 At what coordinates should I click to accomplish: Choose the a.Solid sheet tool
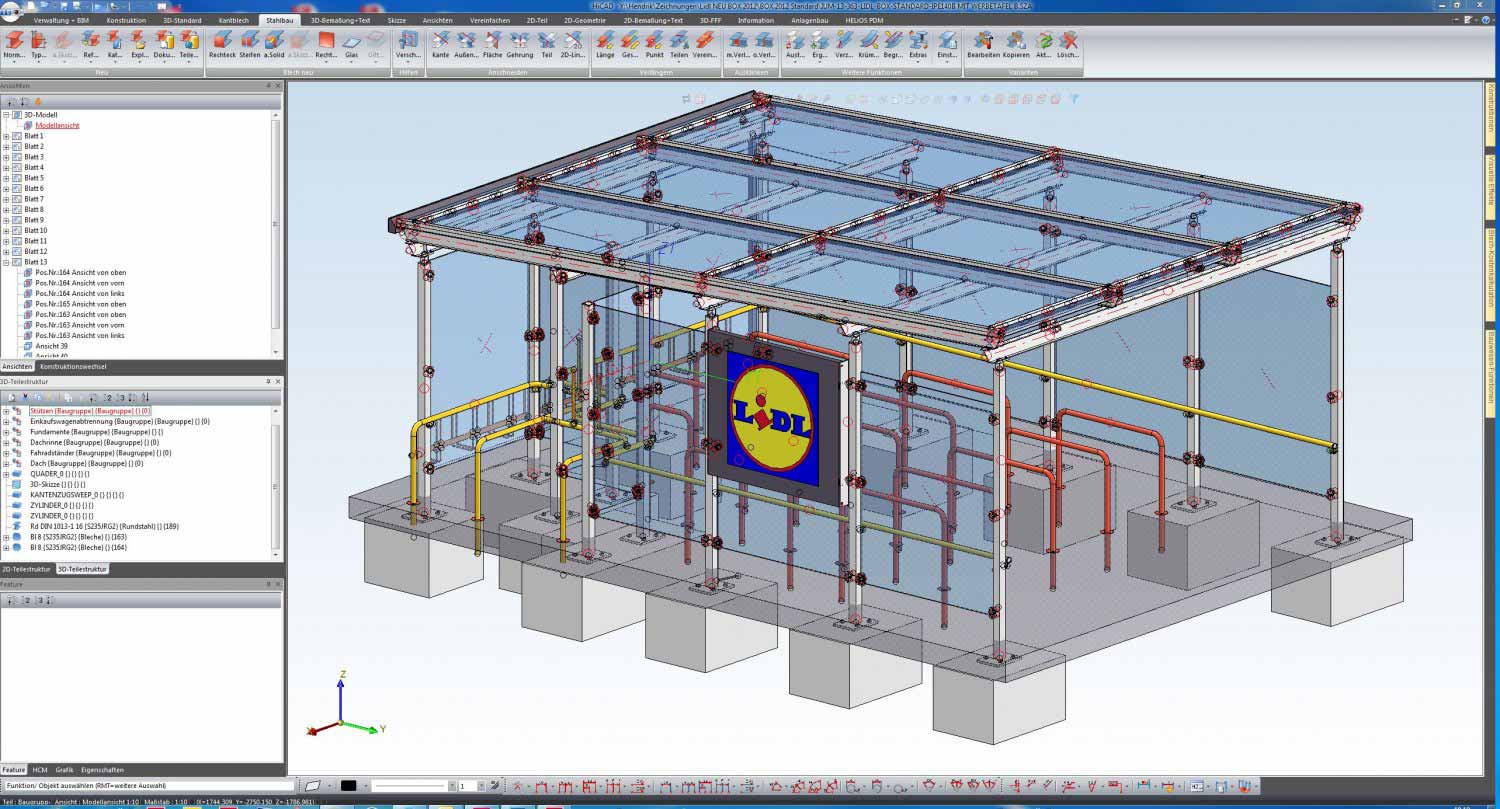pos(274,44)
